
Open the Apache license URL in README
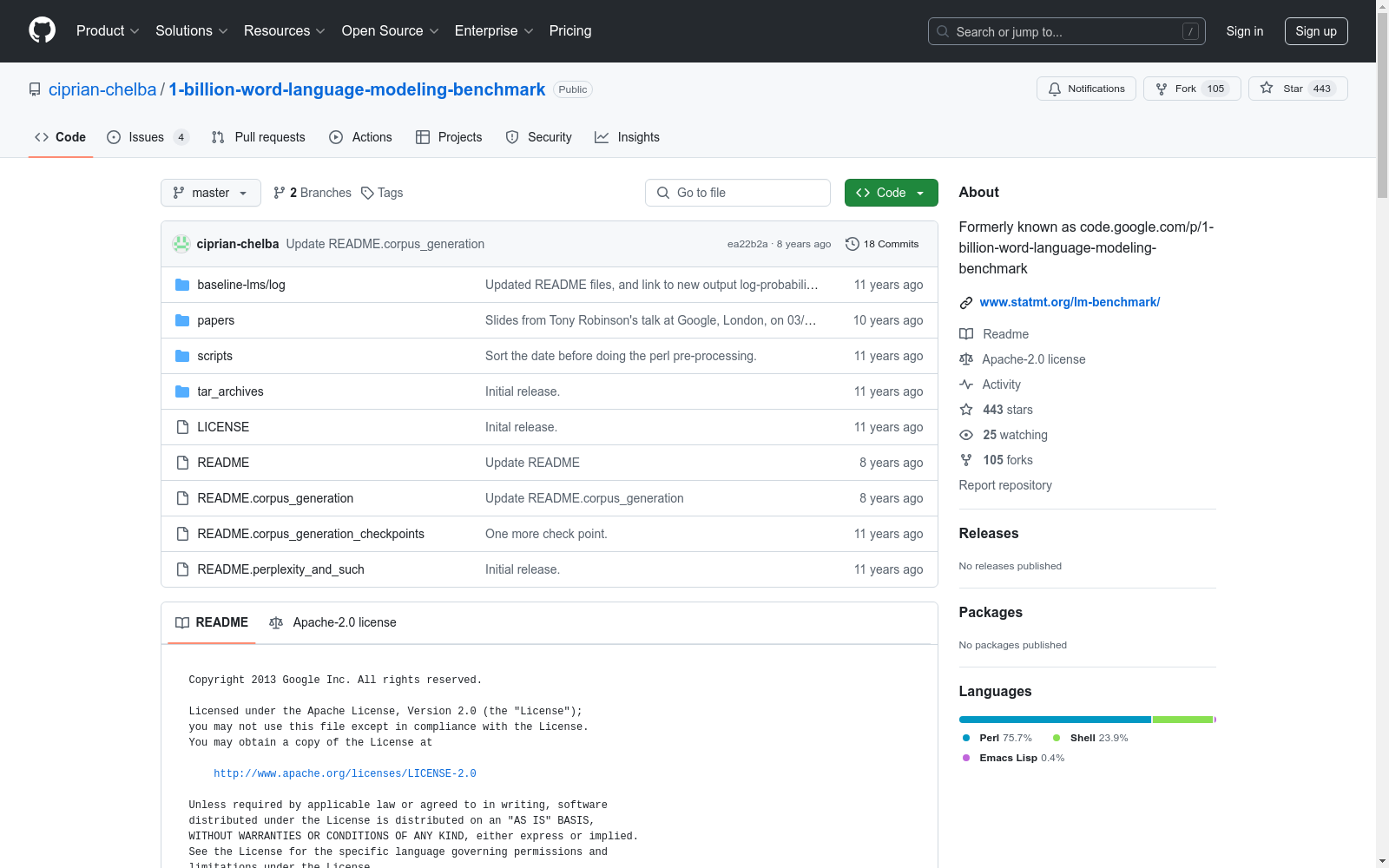[x=345, y=773]
